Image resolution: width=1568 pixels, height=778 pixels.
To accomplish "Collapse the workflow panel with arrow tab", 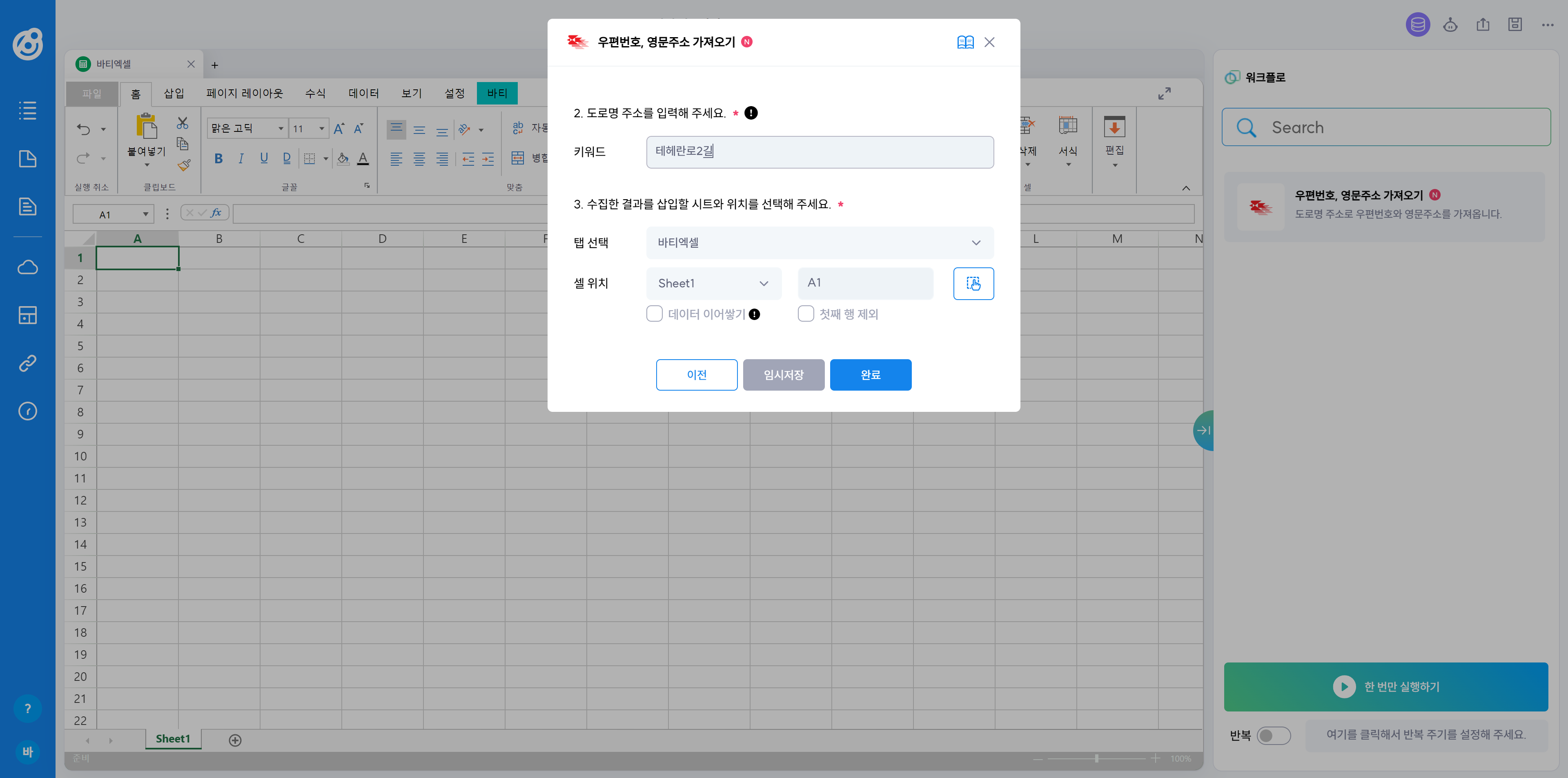I will click(1203, 431).
